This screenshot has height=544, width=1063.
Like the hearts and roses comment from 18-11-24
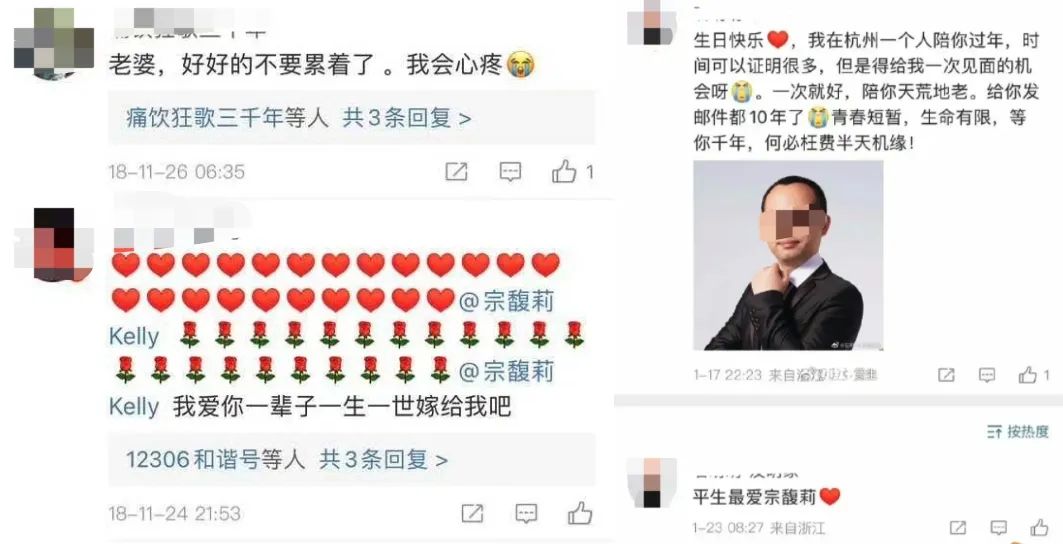tap(580, 513)
